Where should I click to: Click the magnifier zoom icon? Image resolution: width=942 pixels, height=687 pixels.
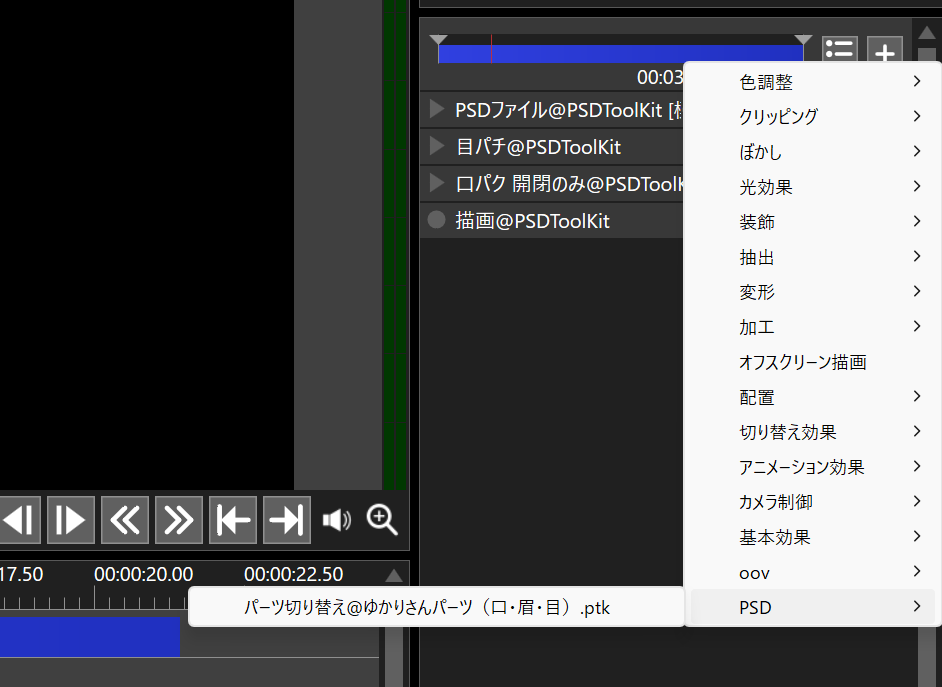coord(382,520)
